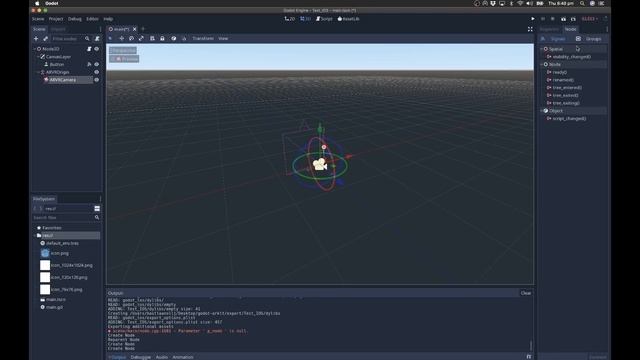Click the Search files input field
The height and width of the screenshot is (360, 640).
click(66, 218)
